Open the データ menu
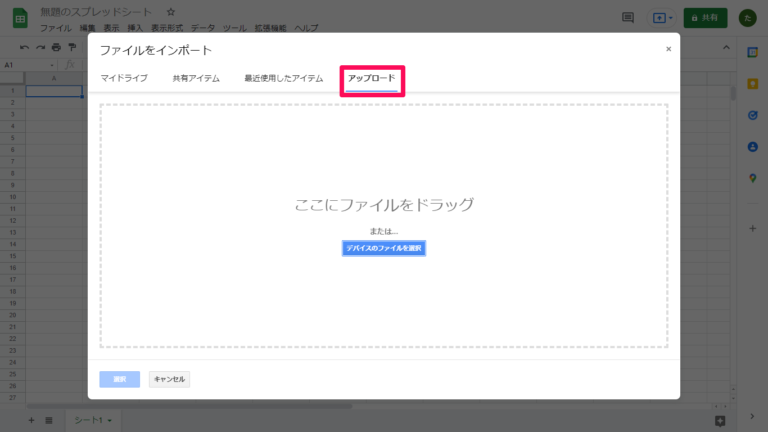This screenshot has width=768, height=432. (203, 28)
